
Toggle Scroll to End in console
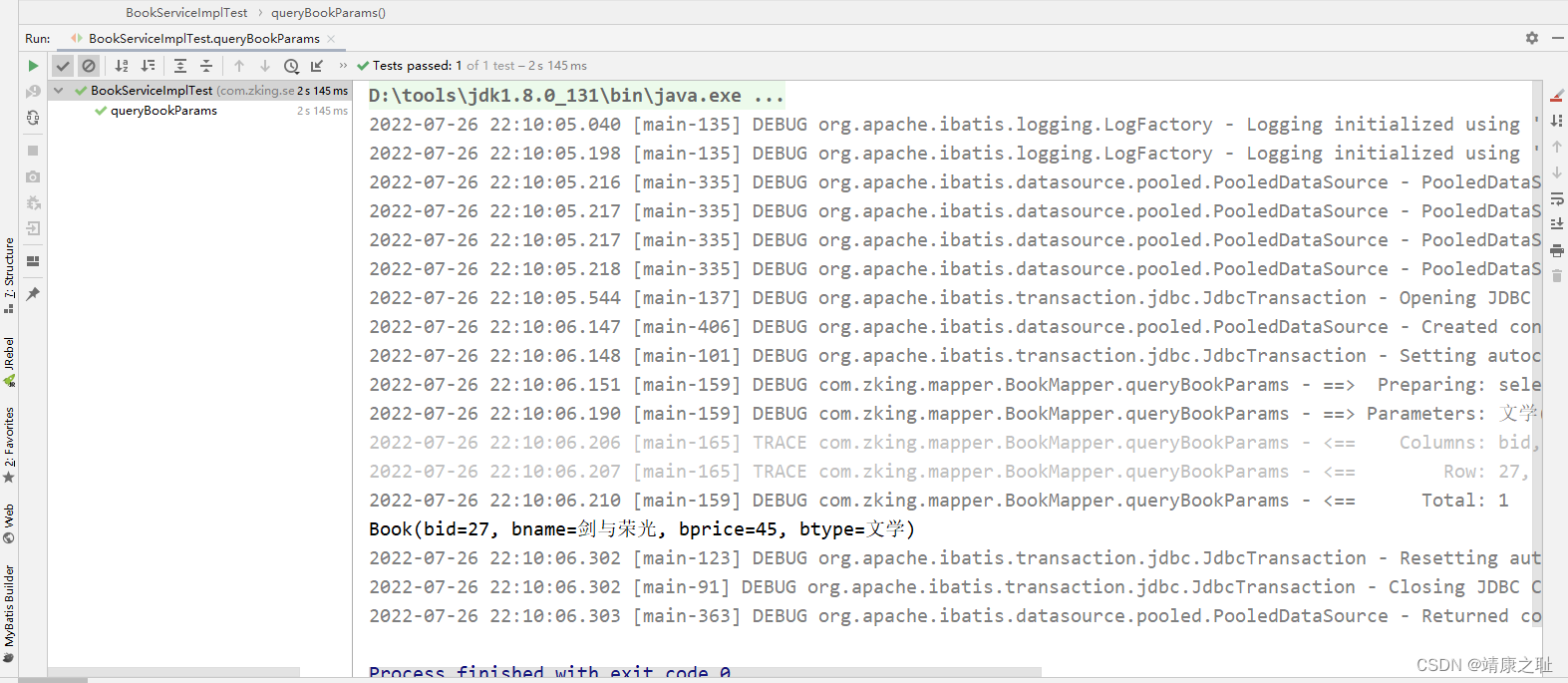click(1557, 224)
